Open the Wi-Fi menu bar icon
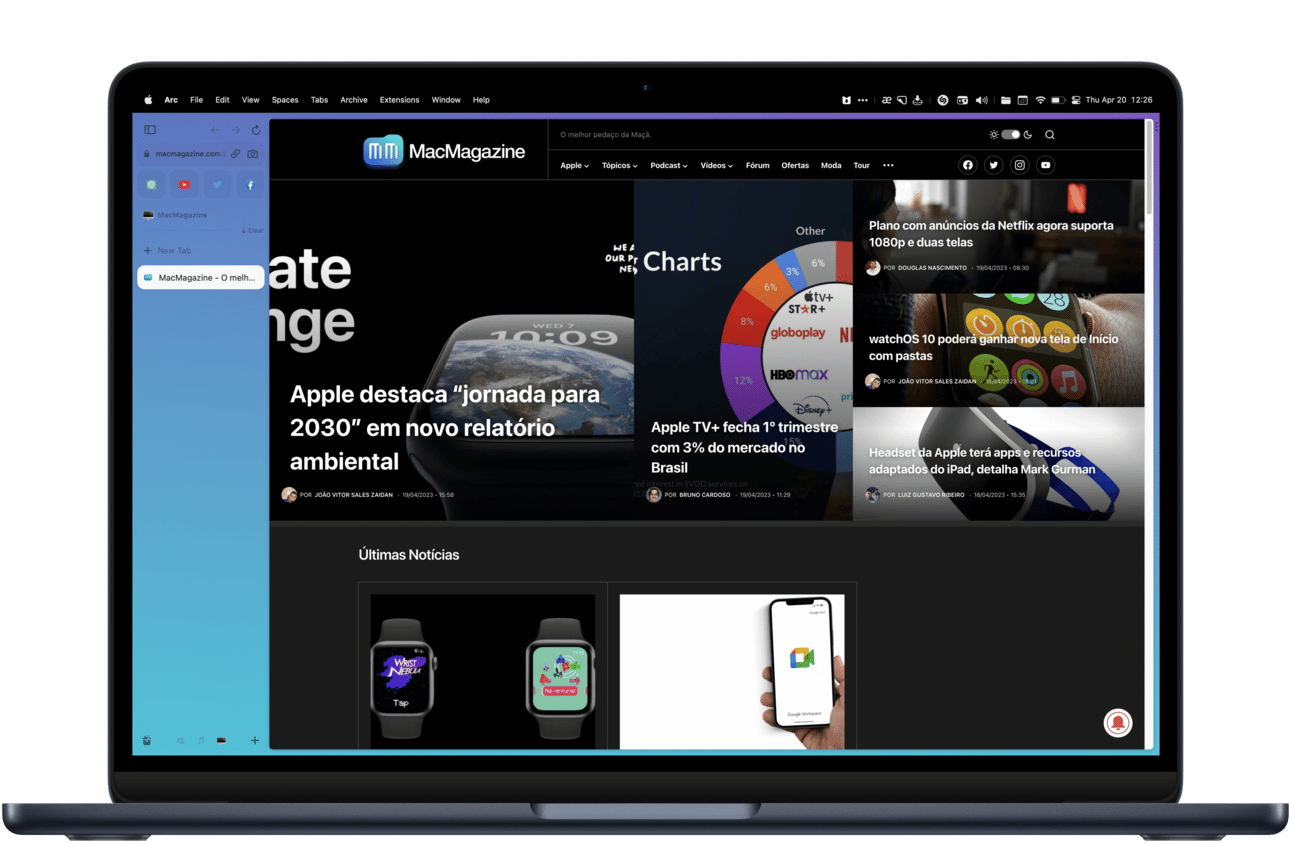Screen dimensions: 1292x843 (x=1040, y=100)
